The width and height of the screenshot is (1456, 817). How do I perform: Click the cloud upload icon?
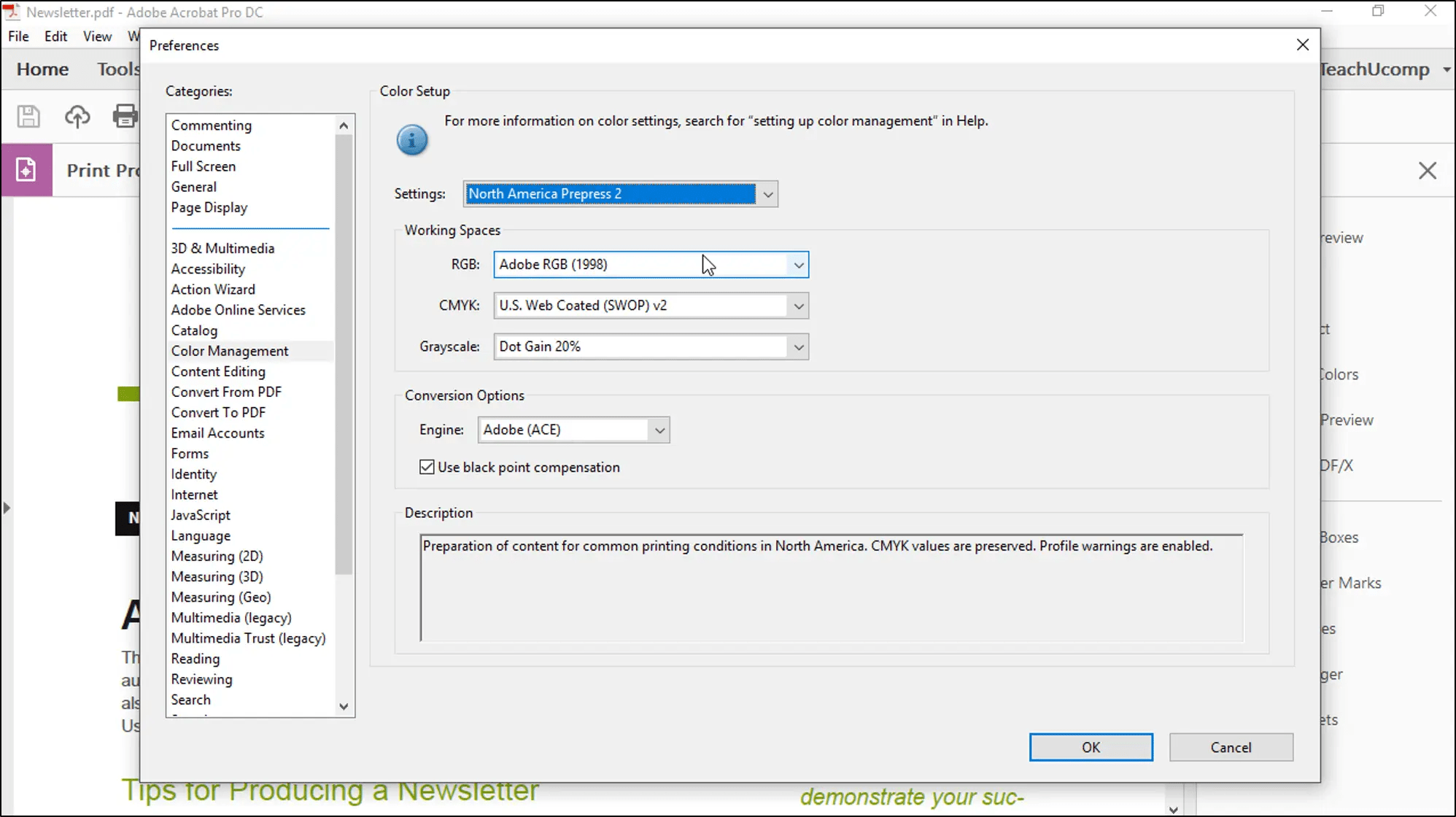(x=77, y=117)
